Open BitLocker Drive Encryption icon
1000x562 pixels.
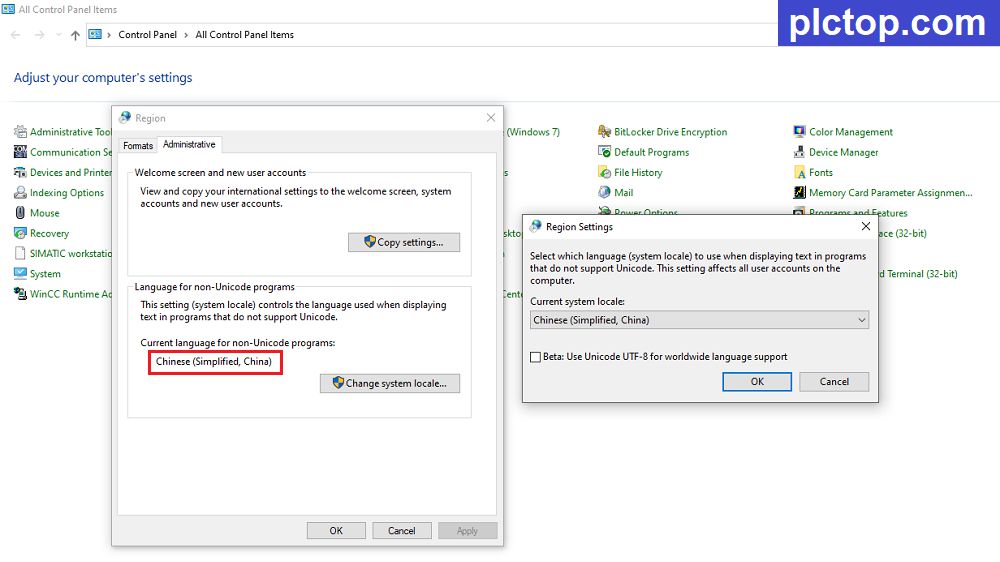point(605,132)
